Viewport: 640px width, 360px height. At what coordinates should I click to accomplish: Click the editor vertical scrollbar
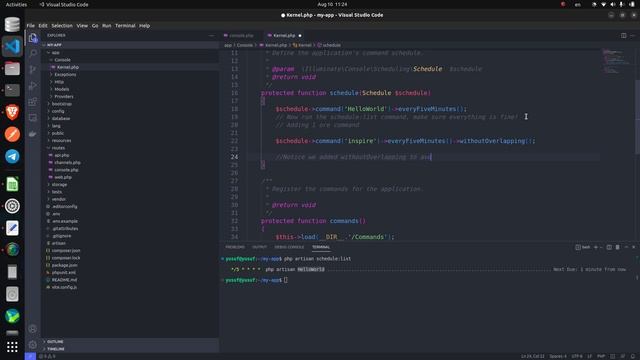click(x=637, y=116)
